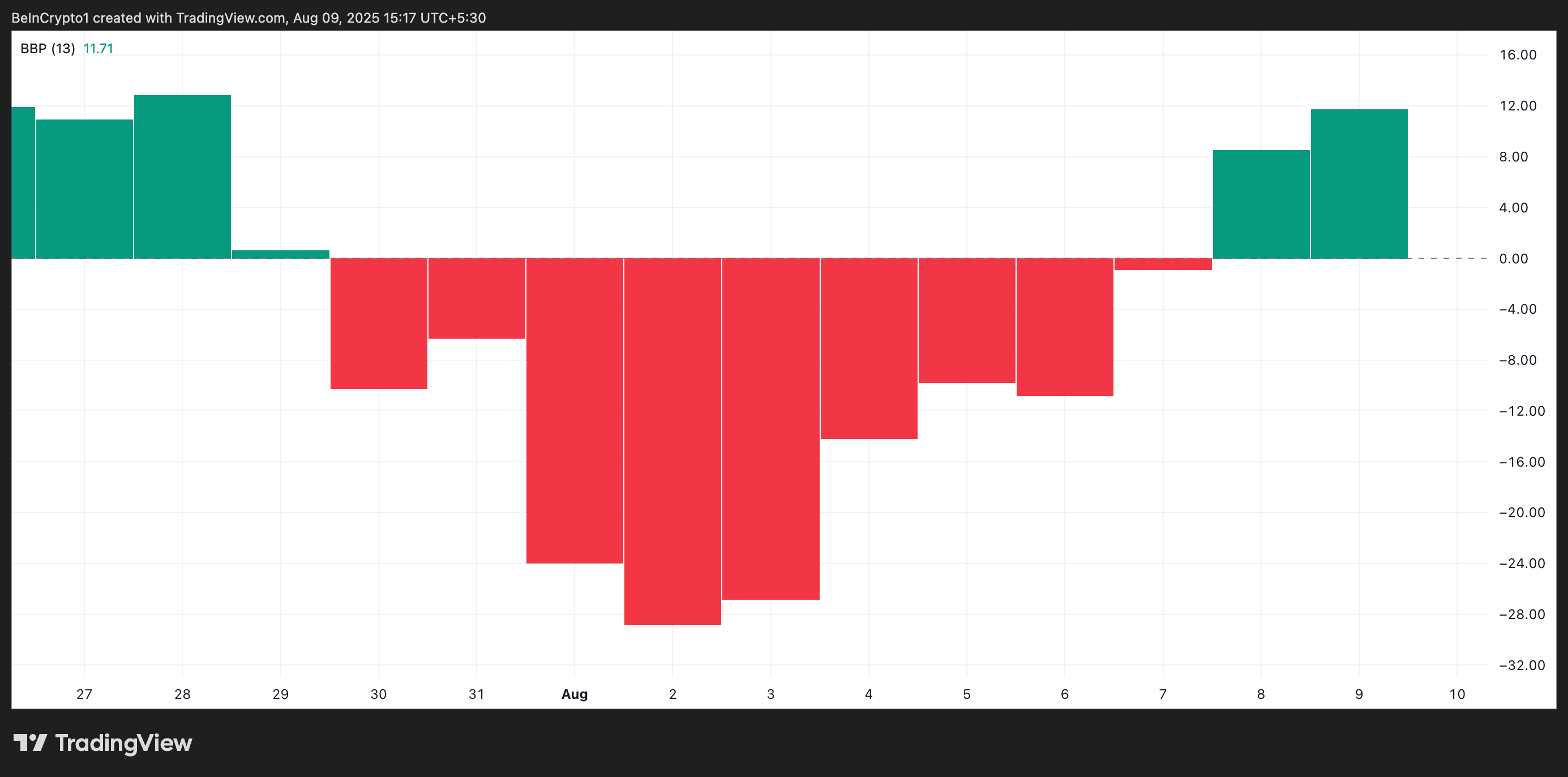Click the small red bar on Aug 7

(1163, 264)
